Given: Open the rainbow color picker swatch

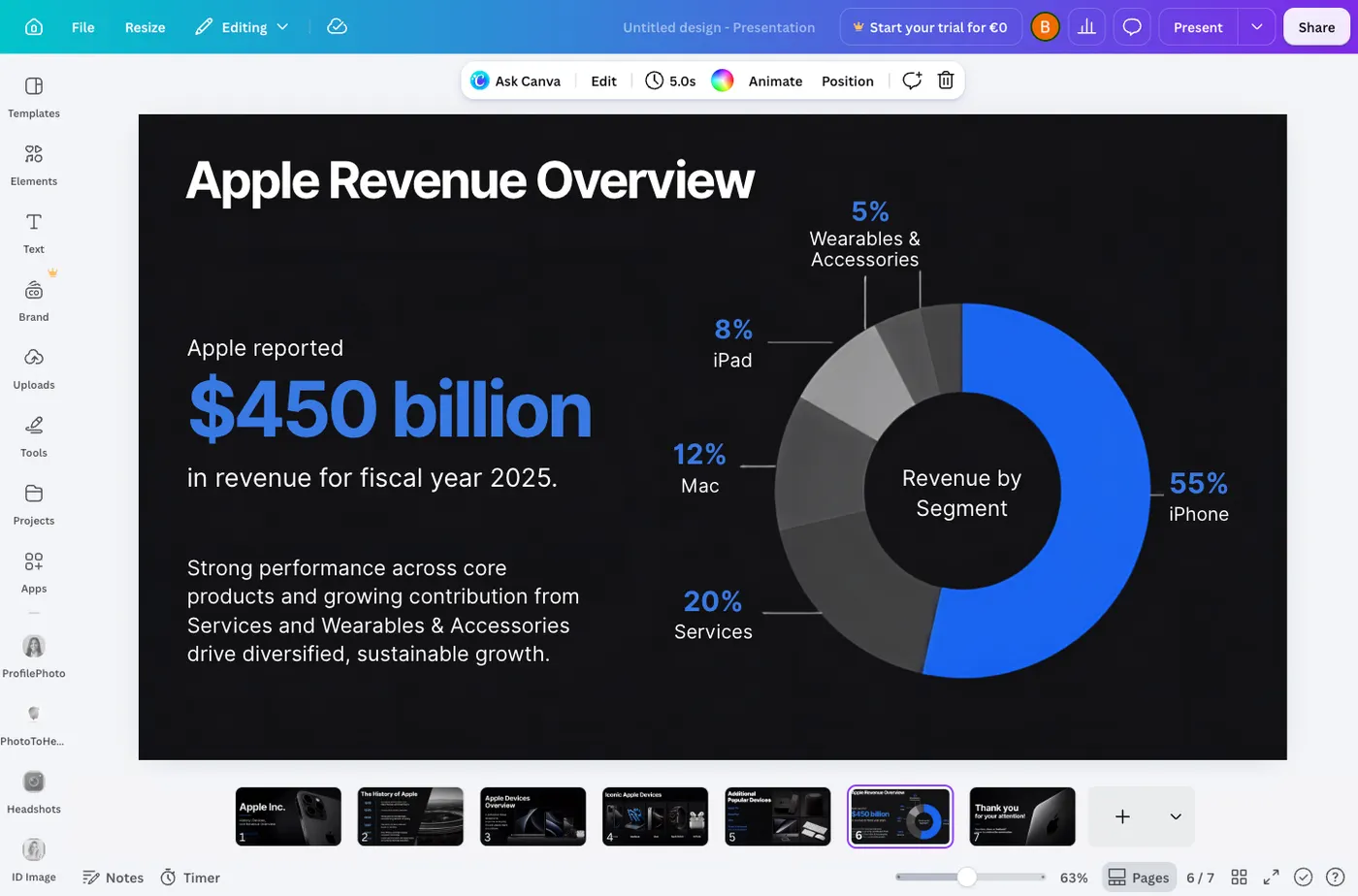Looking at the screenshot, I should point(723,80).
